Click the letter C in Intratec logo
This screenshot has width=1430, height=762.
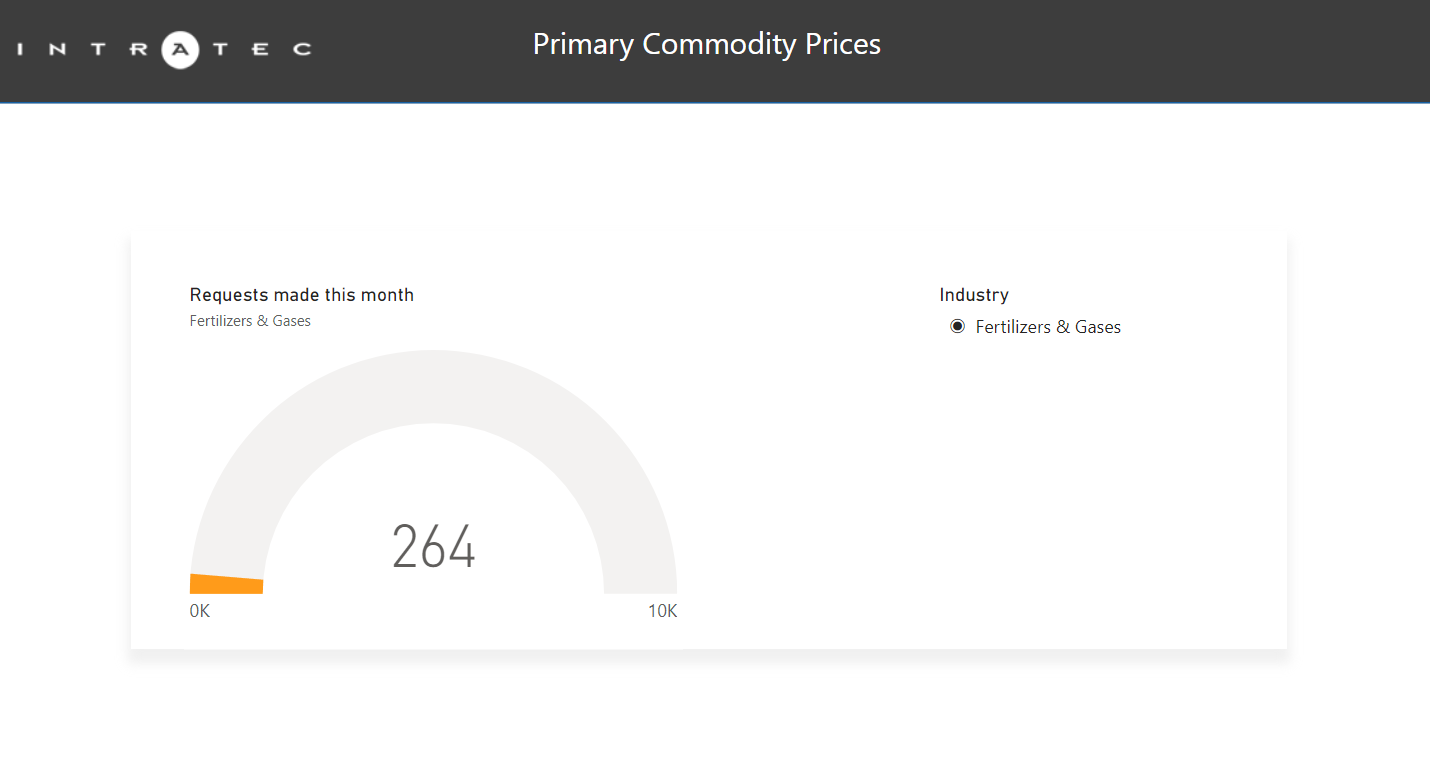(x=302, y=49)
